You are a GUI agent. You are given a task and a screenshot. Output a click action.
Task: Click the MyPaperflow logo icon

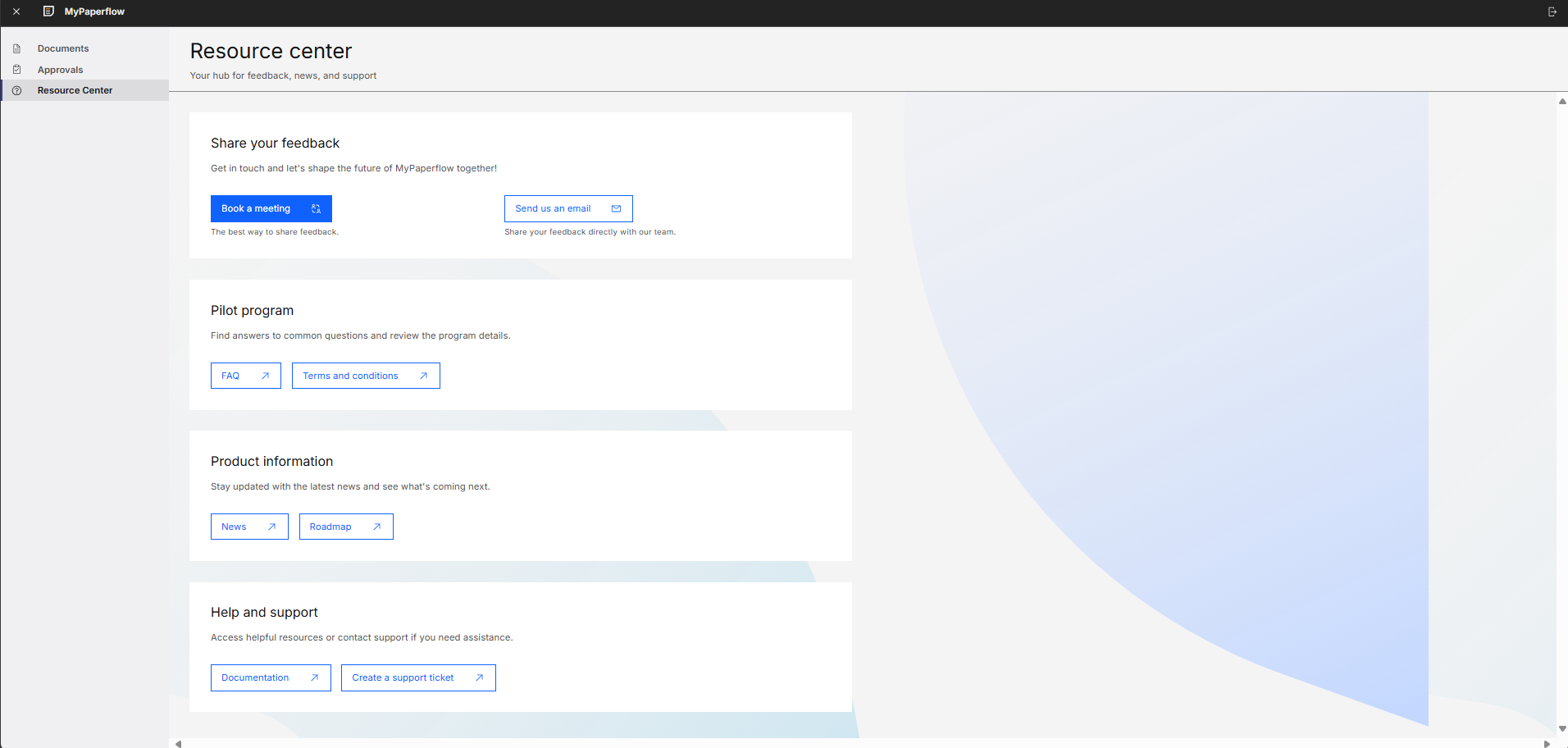(48, 11)
